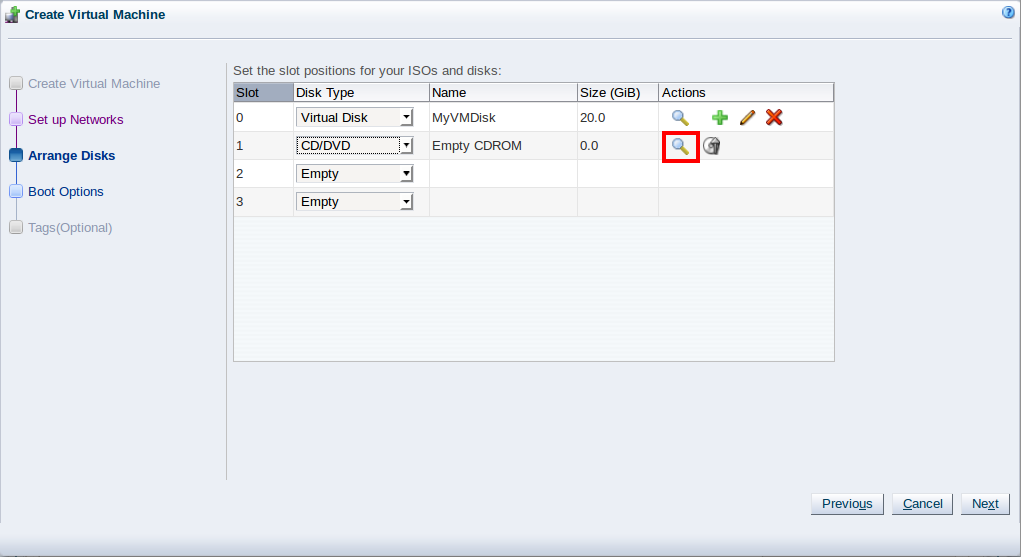Click the Name column header
This screenshot has height=557, width=1021.
[503, 93]
